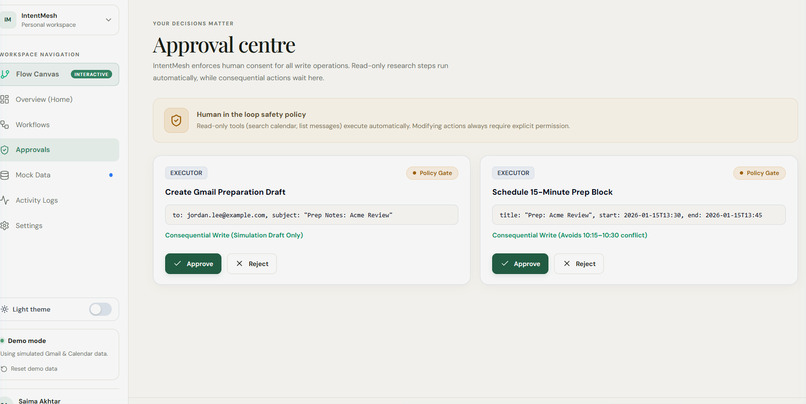Click the Activity Logs pulse icon

coord(5,200)
